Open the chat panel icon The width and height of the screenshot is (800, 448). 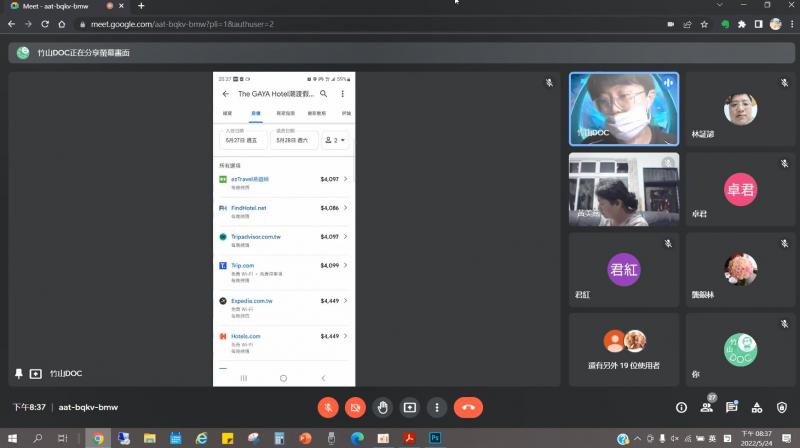tap(732, 407)
